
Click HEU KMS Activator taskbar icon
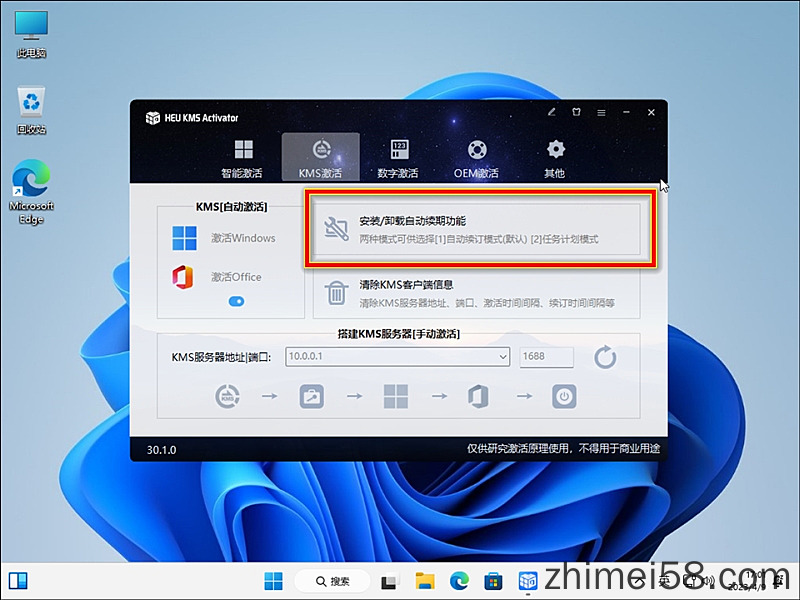click(528, 581)
